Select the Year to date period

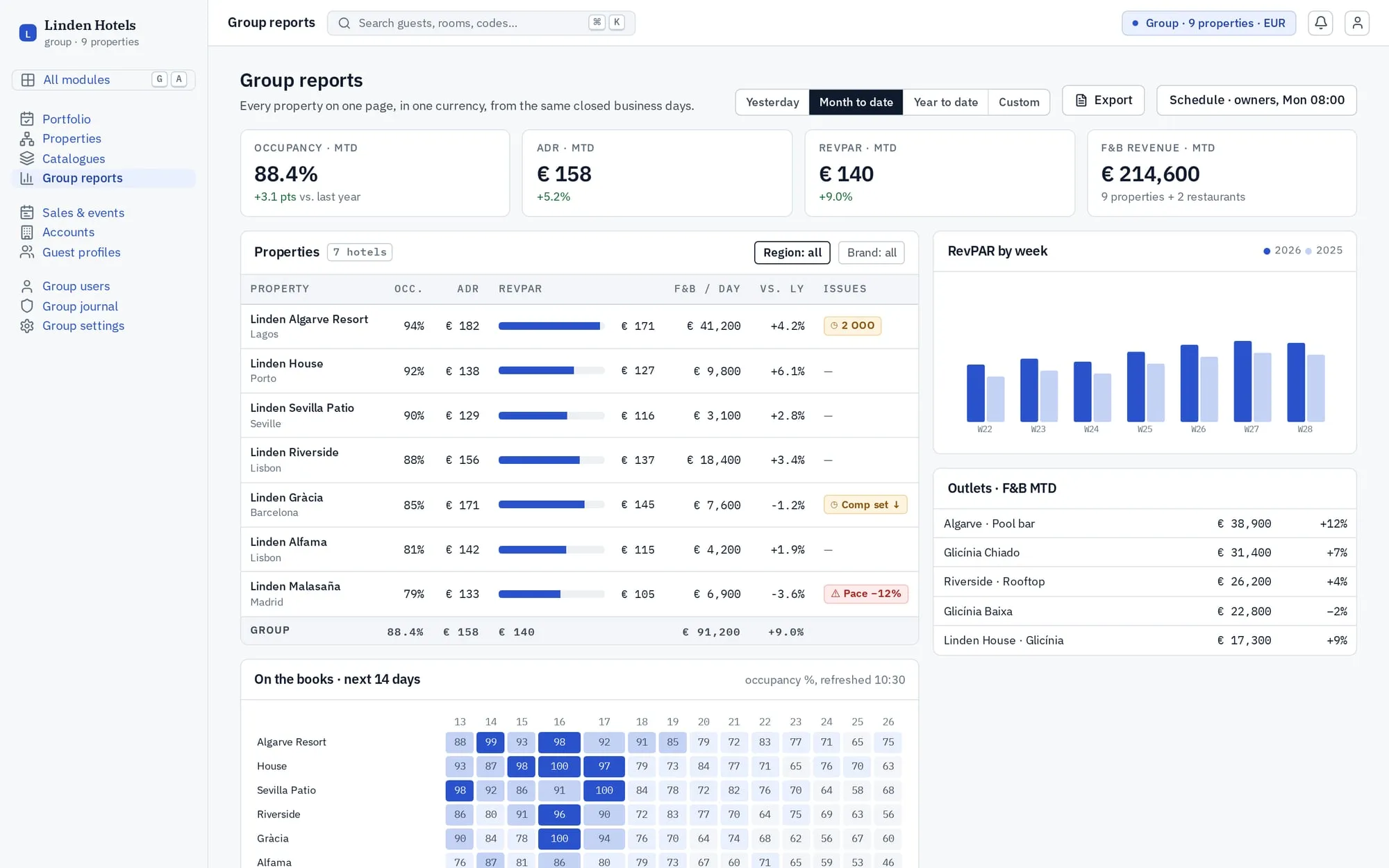(945, 102)
